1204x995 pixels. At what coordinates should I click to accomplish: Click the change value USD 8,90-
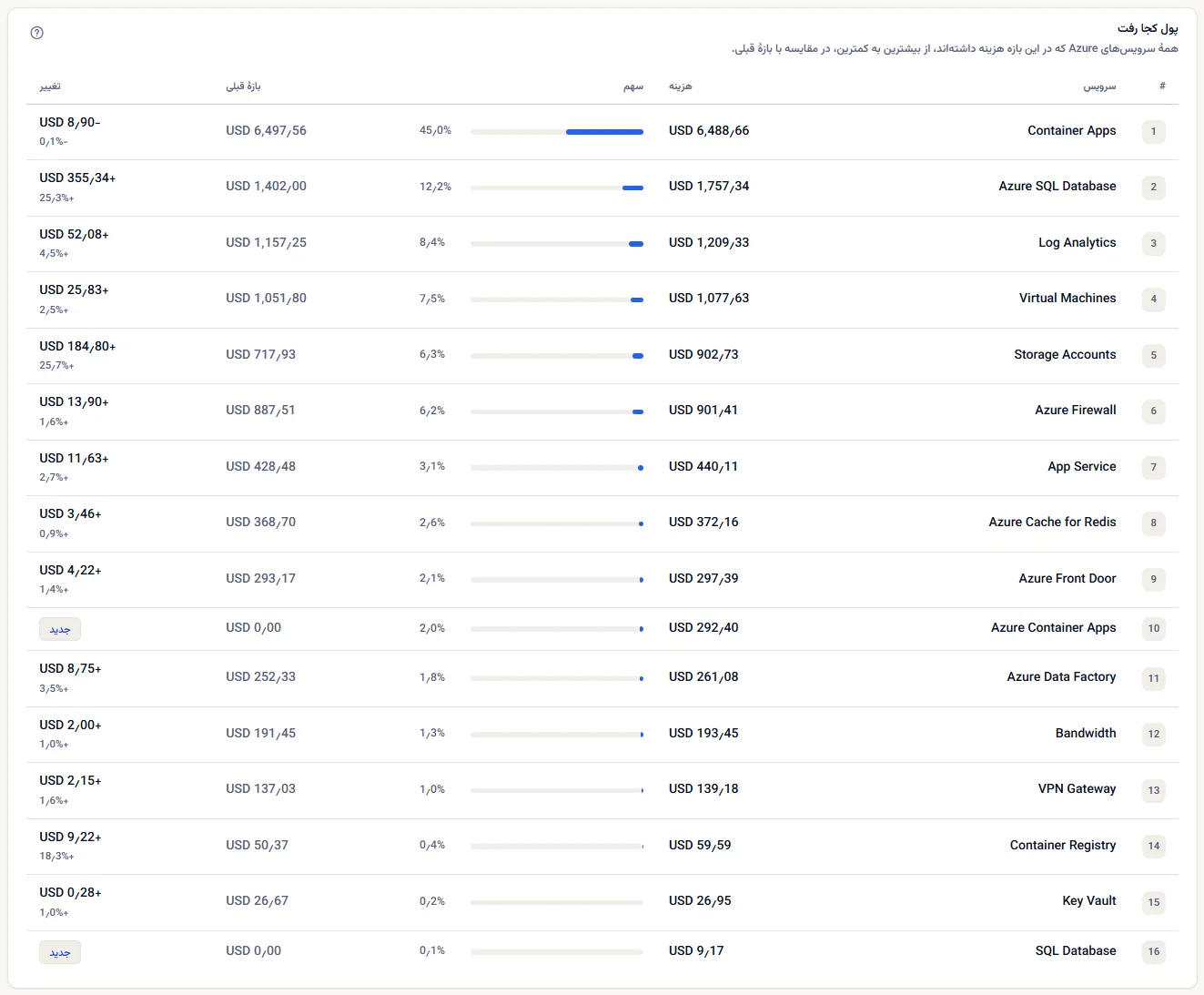pyautogui.click(x=70, y=122)
